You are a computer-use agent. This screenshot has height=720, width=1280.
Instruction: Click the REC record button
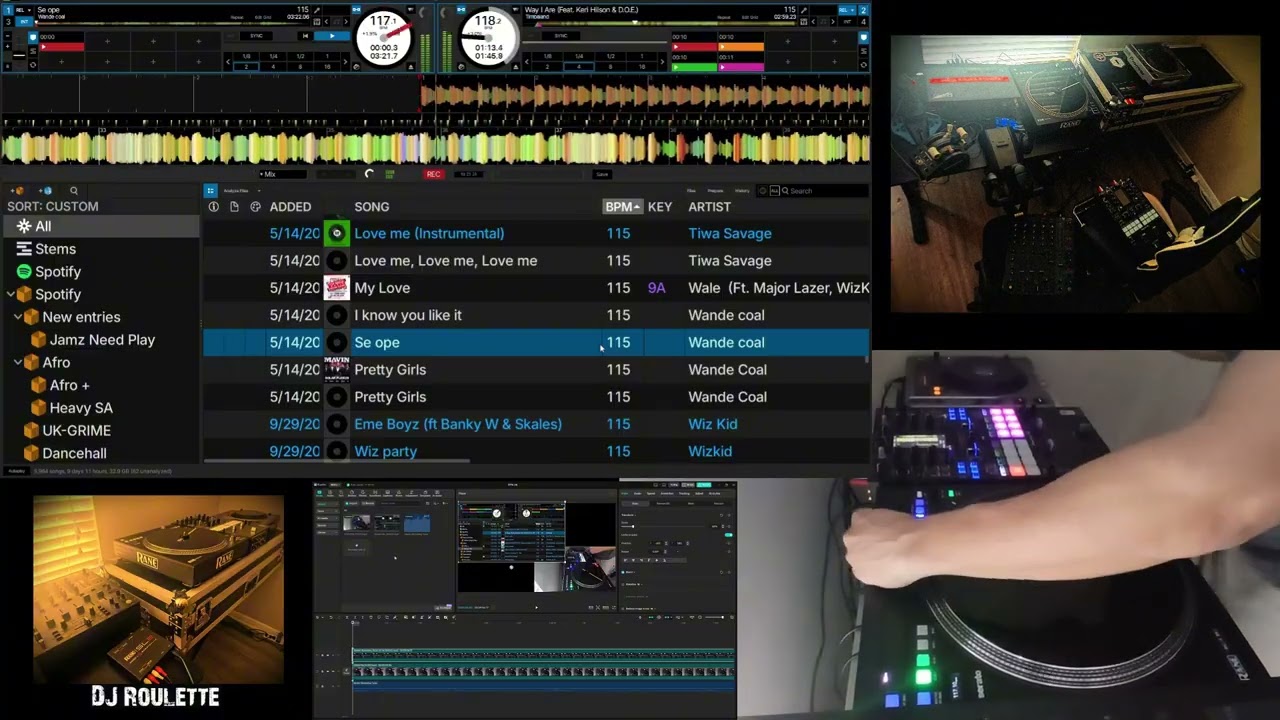click(x=434, y=174)
